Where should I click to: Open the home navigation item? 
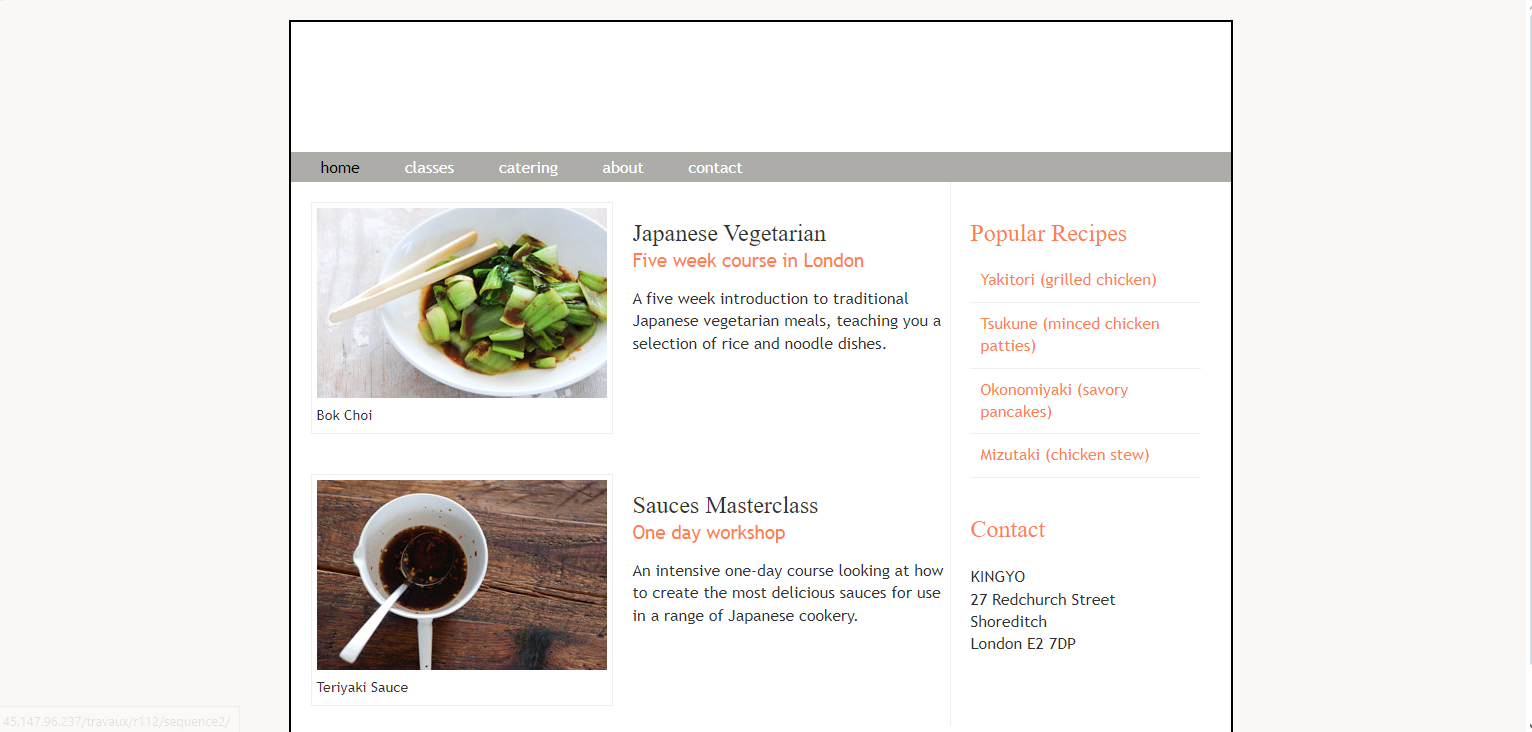point(340,168)
